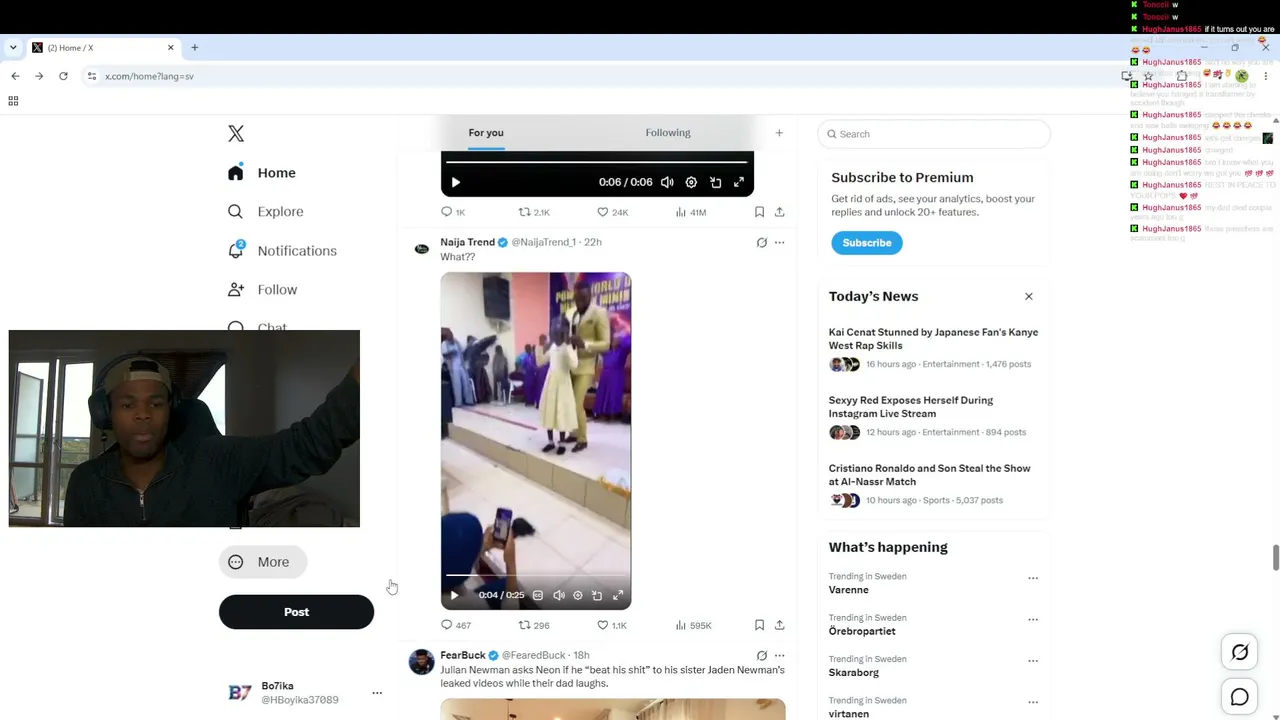Go to Home in the sidebar
Screen dimensions: 1280x720
tap(262, 173)
